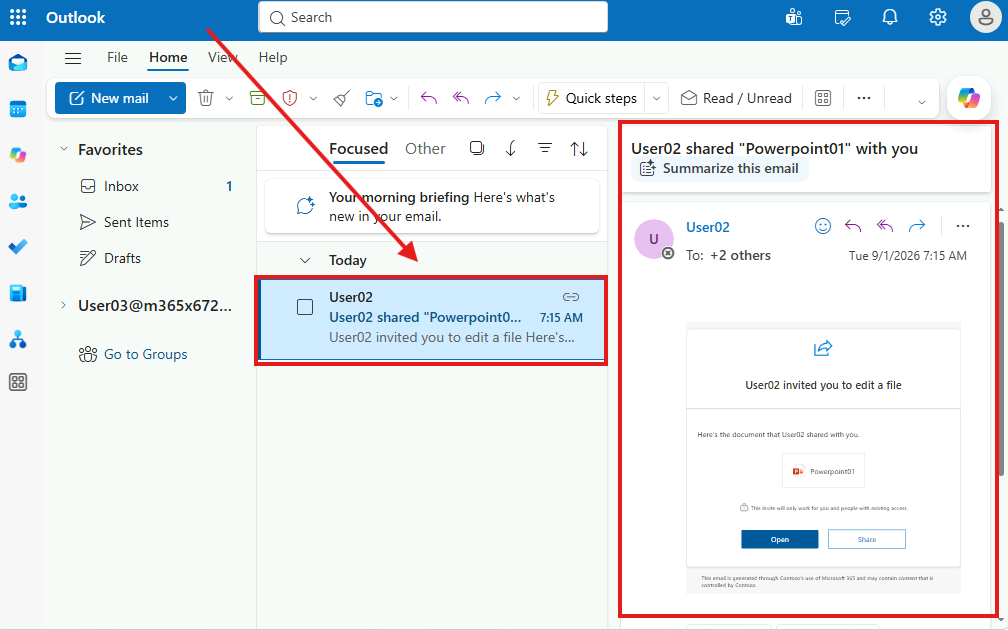Screen dimensions: 1008x630
Task: Open the New mail dropdown arrow
Action: [173, 98]
